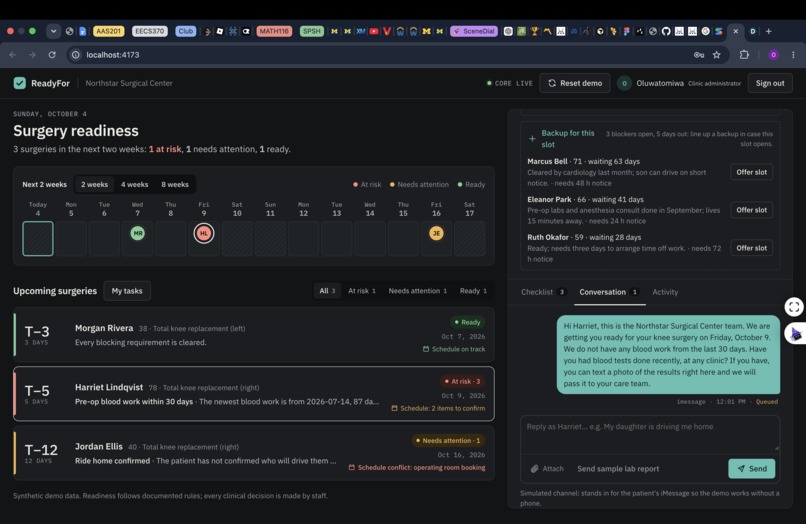Image resolution: width=806 pixels, height=524 pixels.
Task: Open the Conversation tab
Action: (609, 292)
